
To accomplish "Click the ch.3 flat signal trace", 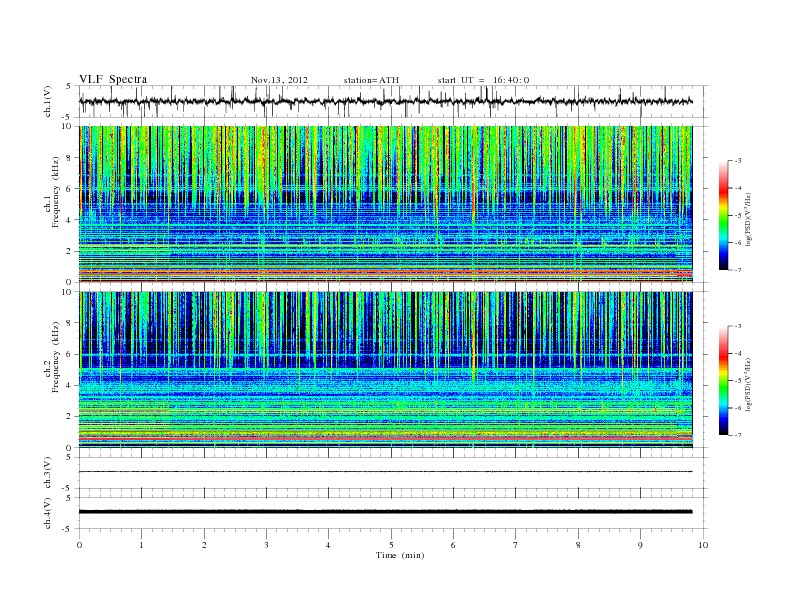I will [x=385, y=472].
